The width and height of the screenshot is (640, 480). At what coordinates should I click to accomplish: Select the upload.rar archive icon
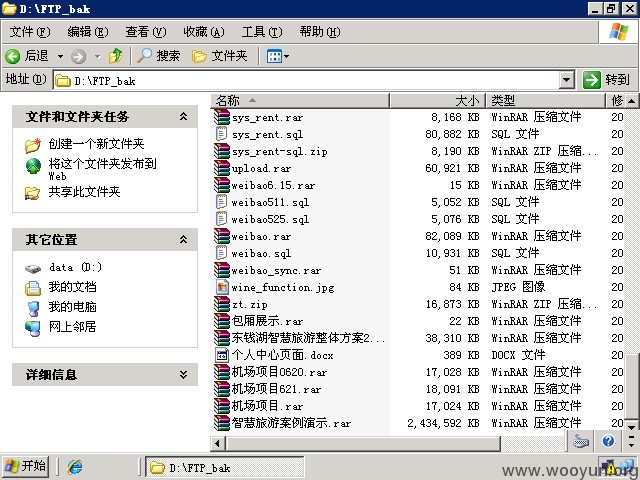[x=222, y=168]
